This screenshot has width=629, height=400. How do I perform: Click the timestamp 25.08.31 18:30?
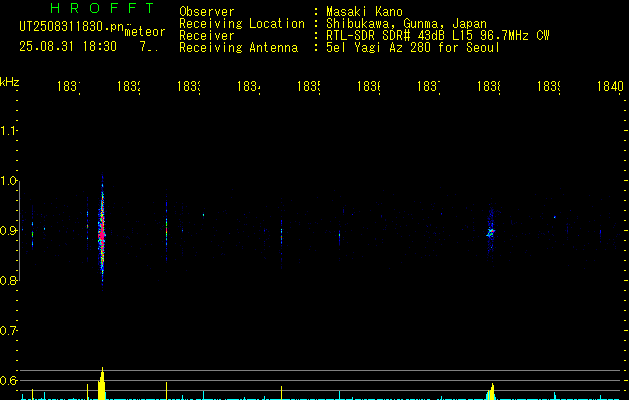68,46
